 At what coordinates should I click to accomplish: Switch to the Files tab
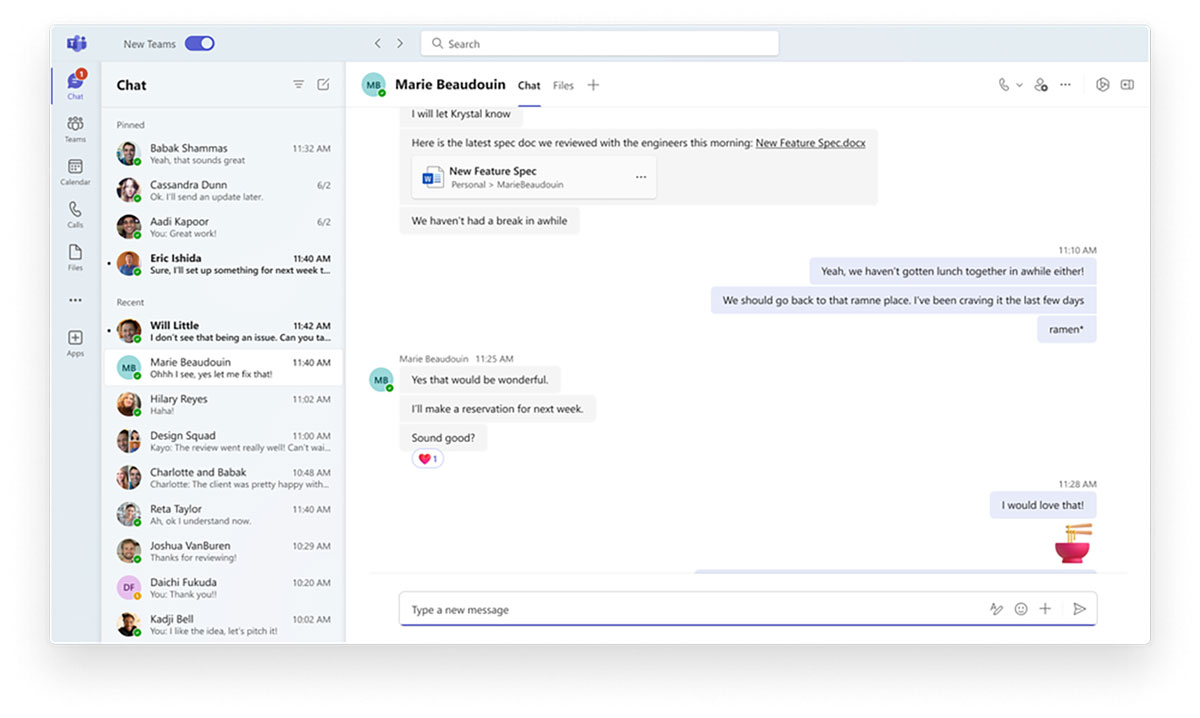[x=563, y=86]
